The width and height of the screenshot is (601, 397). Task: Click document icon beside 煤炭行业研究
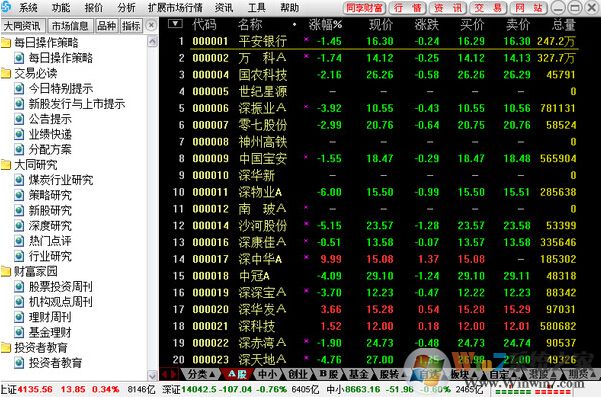pos(19,180)
